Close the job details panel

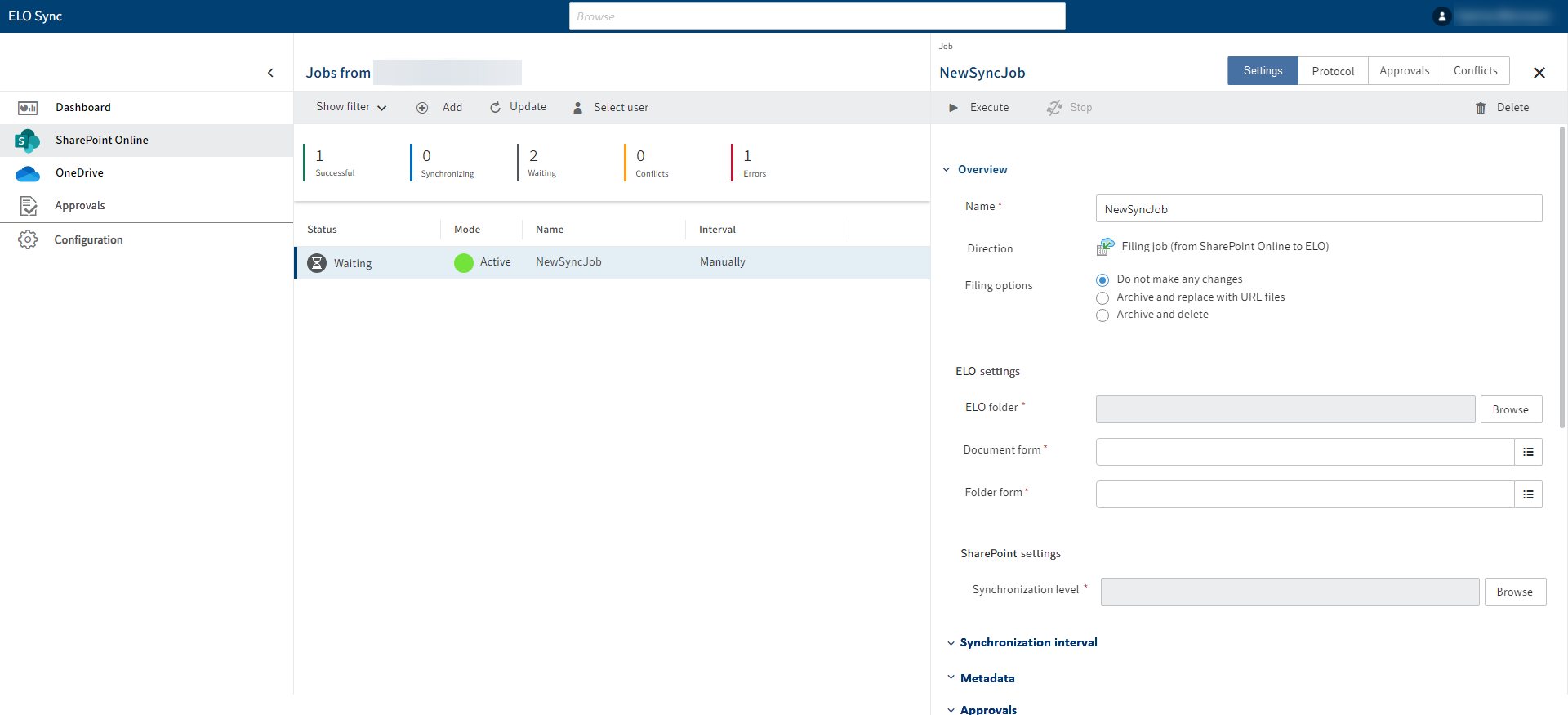1539,73
